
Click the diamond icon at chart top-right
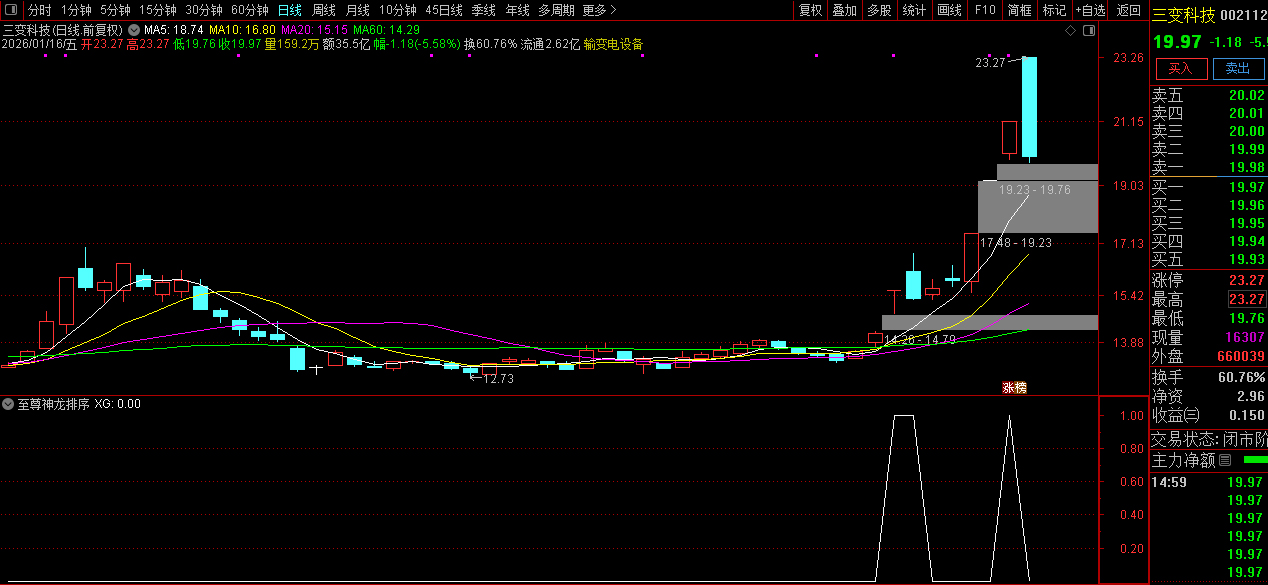[x=1070, y=31]
